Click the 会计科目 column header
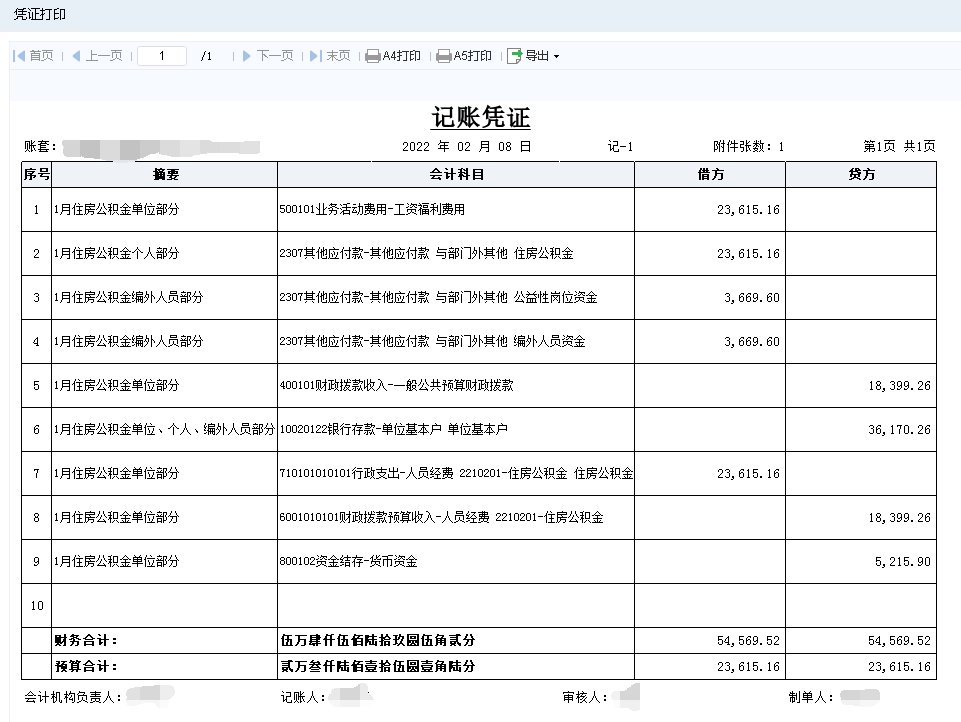The width and height of the screenshot is (961, 722). pos(456,175)
